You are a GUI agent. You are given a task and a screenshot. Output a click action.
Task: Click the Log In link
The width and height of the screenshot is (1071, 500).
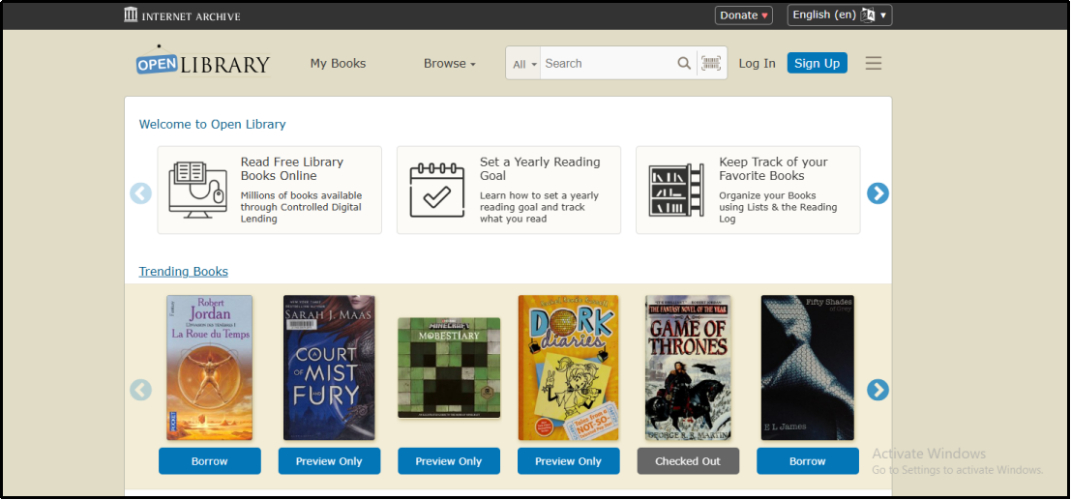click(x=757, y=63)
